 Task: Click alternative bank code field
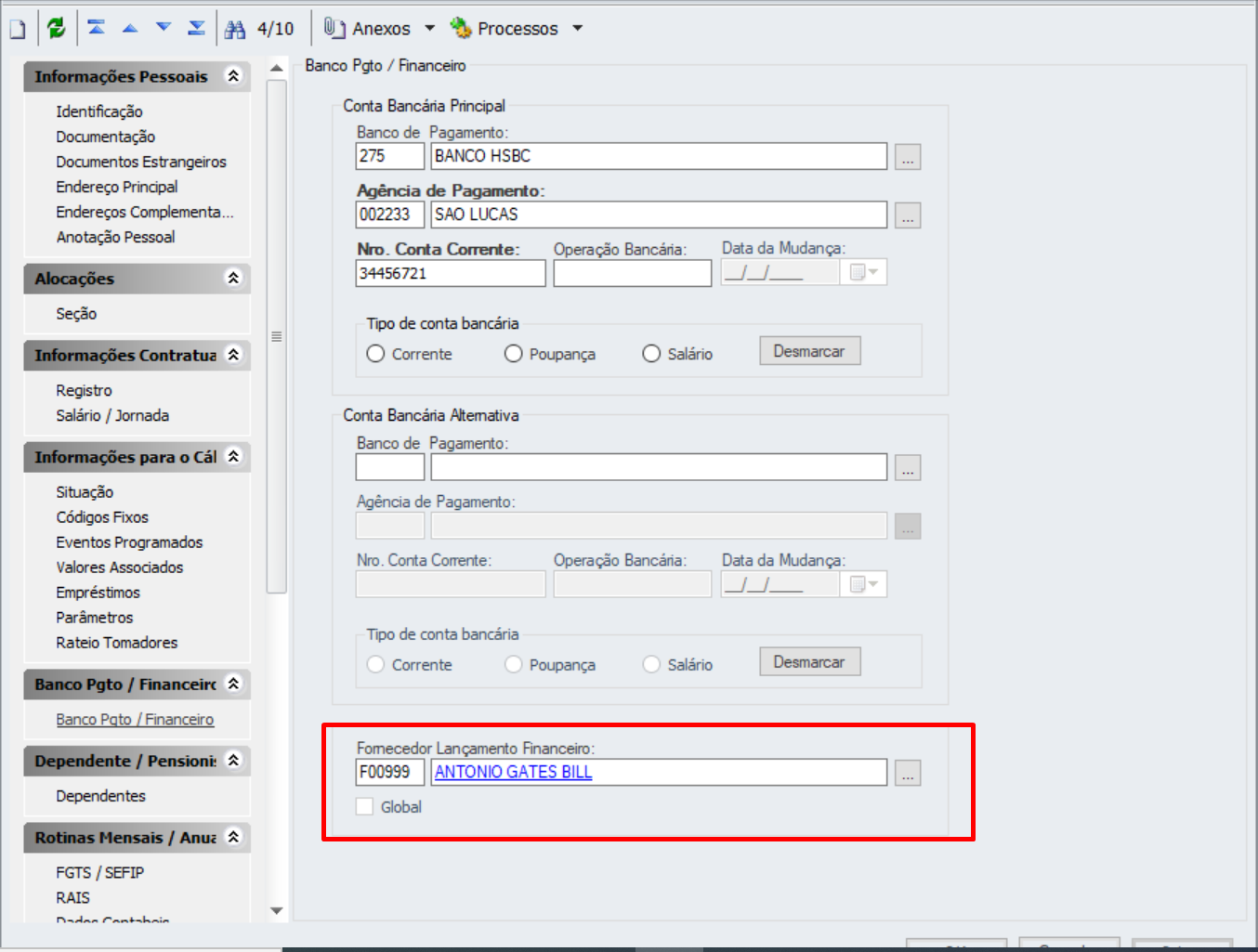[x=390, y=467]
